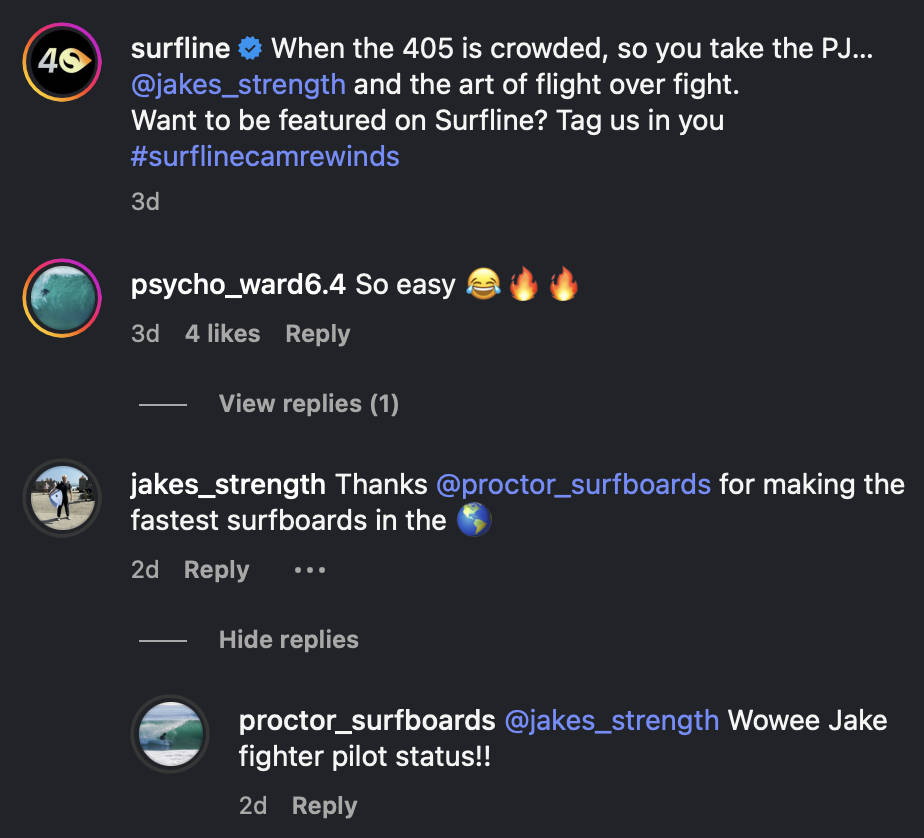Expand View replies (1) under psycho_ward6.4

pyautogui.click(x=308, y=404)
